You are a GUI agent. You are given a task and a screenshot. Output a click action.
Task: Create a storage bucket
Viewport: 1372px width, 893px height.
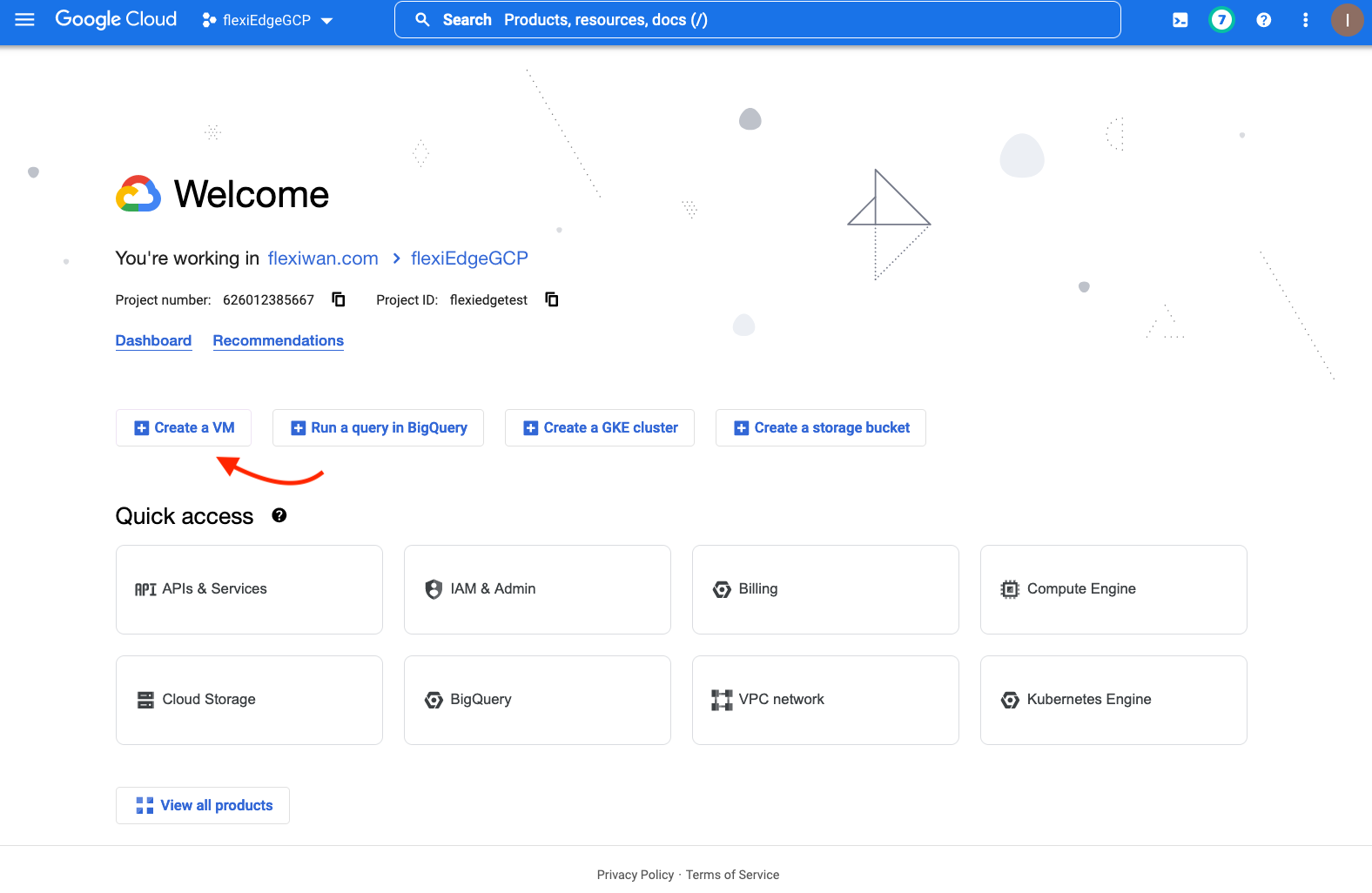pyautogui.click(x=821, y=427)
